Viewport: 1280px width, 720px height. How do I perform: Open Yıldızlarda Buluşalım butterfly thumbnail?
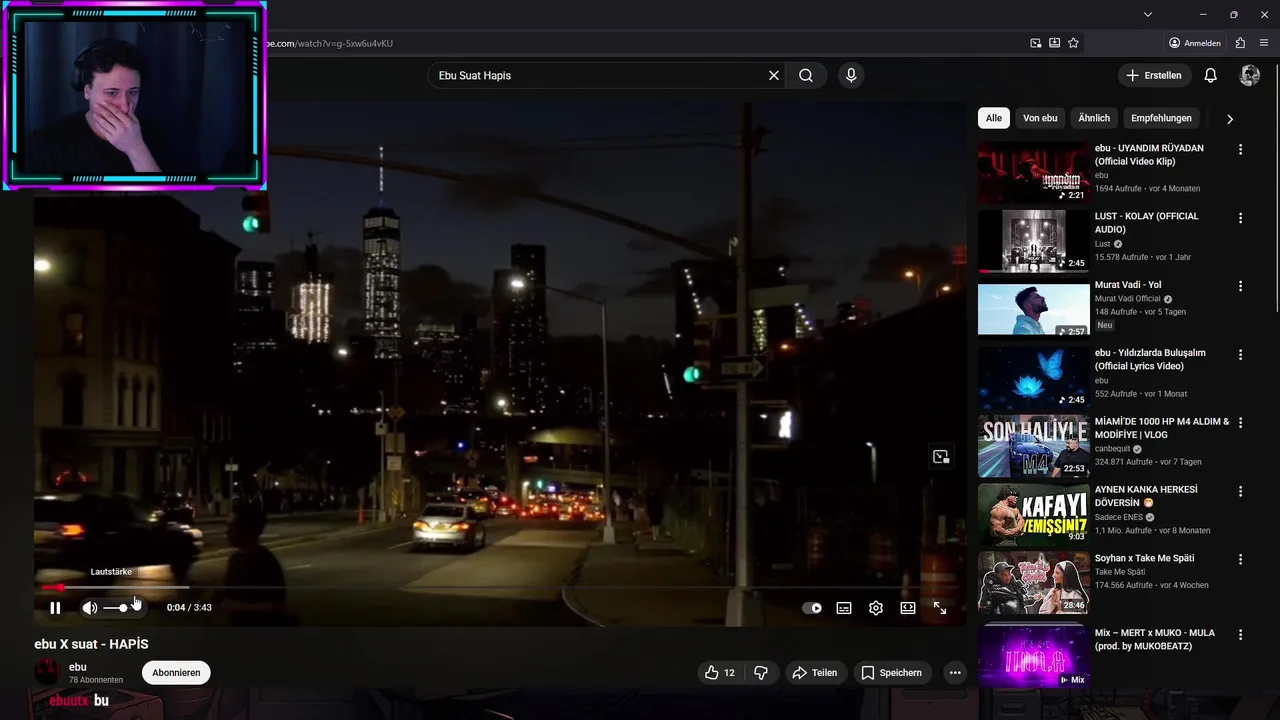pyautogui.click(x=1034, y=377)
